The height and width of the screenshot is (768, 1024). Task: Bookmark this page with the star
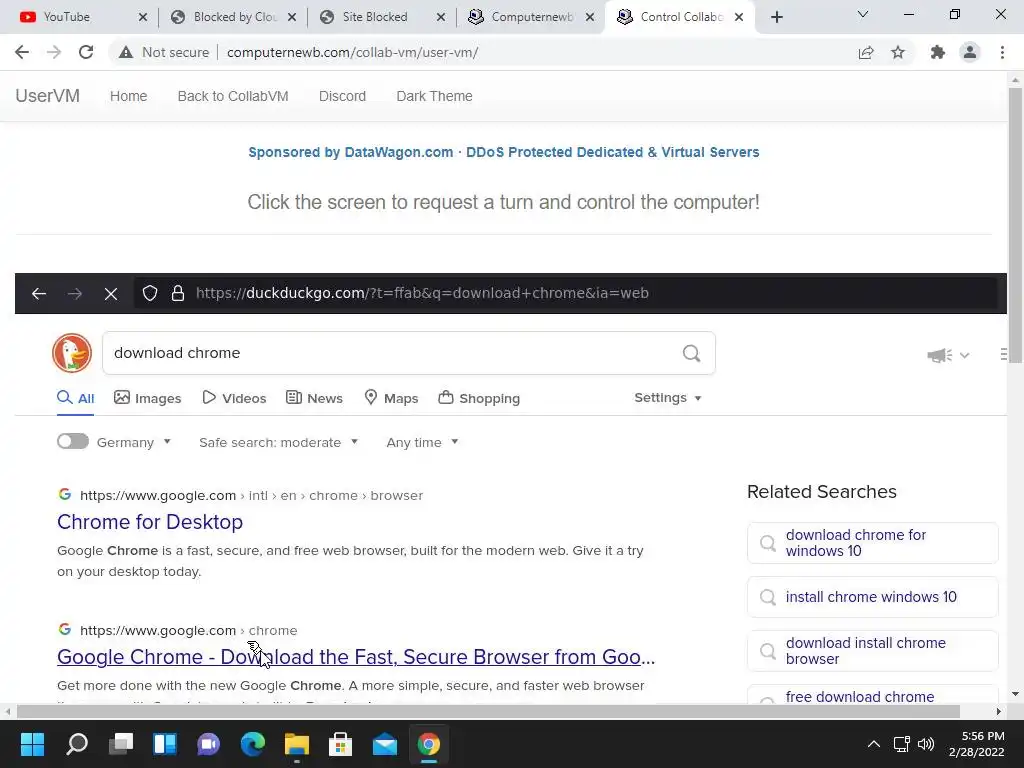click(898, 52)
